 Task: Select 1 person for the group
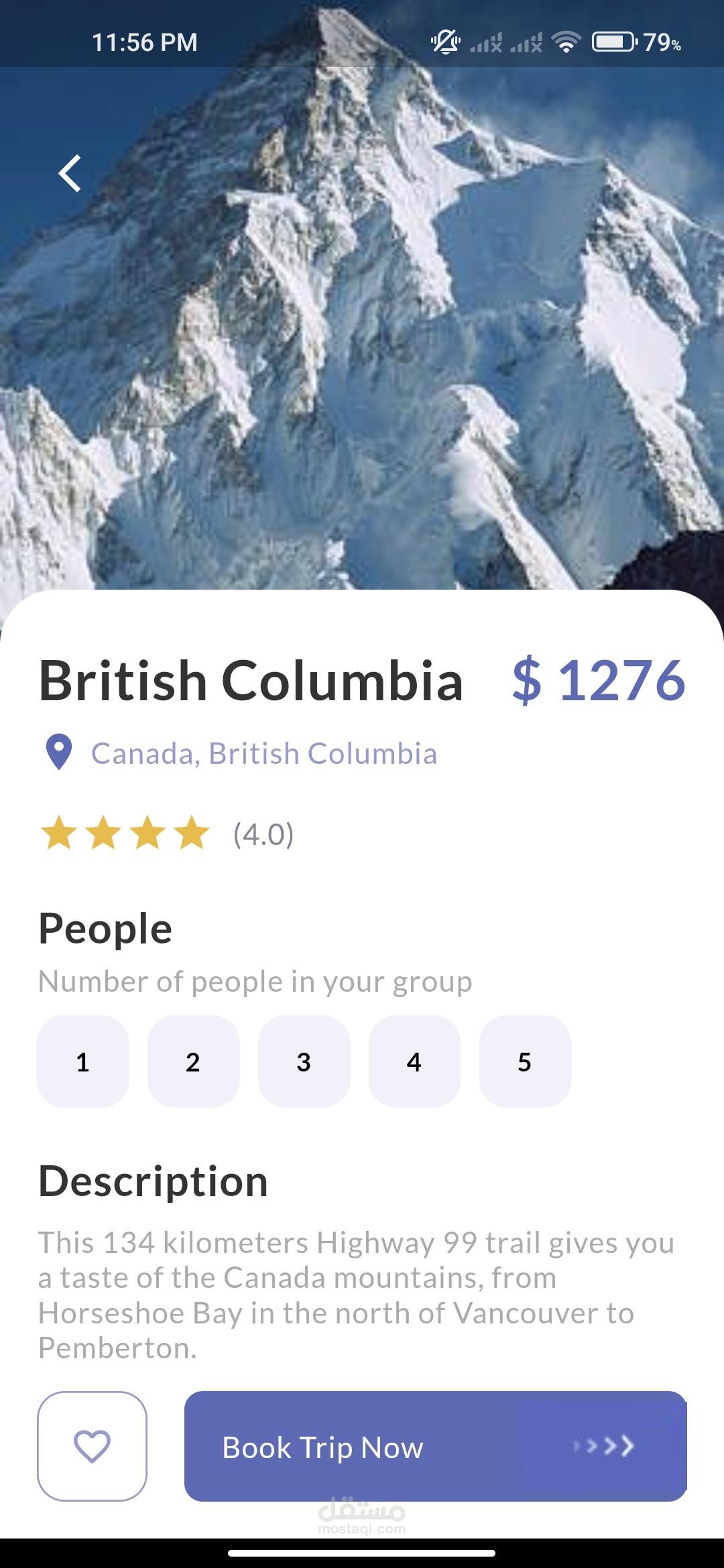tap(83, 1061)
